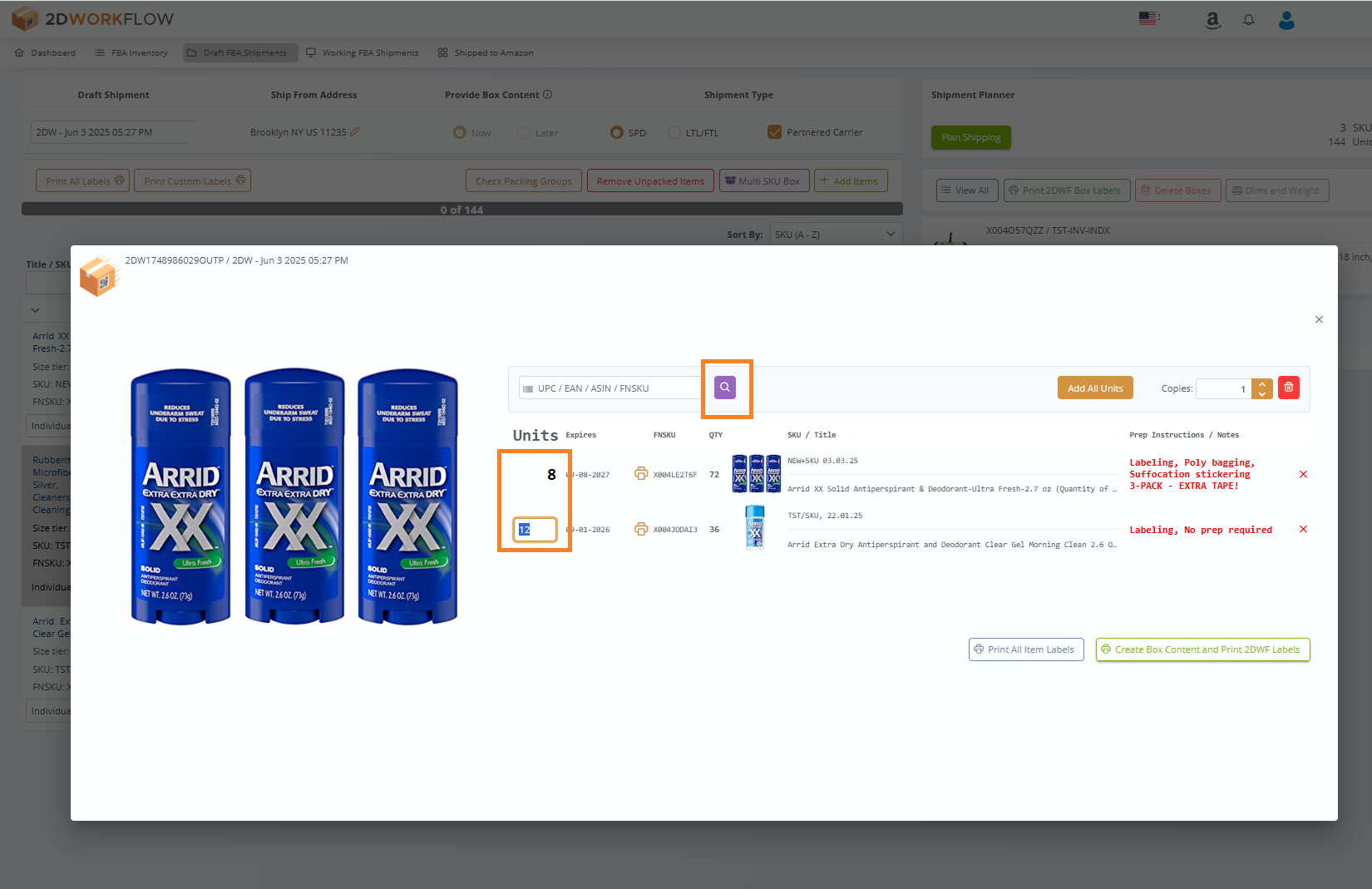Open the Sort By SKU dropdown
Viewport: 1372px width, 889px height.
tap(835, 234)
